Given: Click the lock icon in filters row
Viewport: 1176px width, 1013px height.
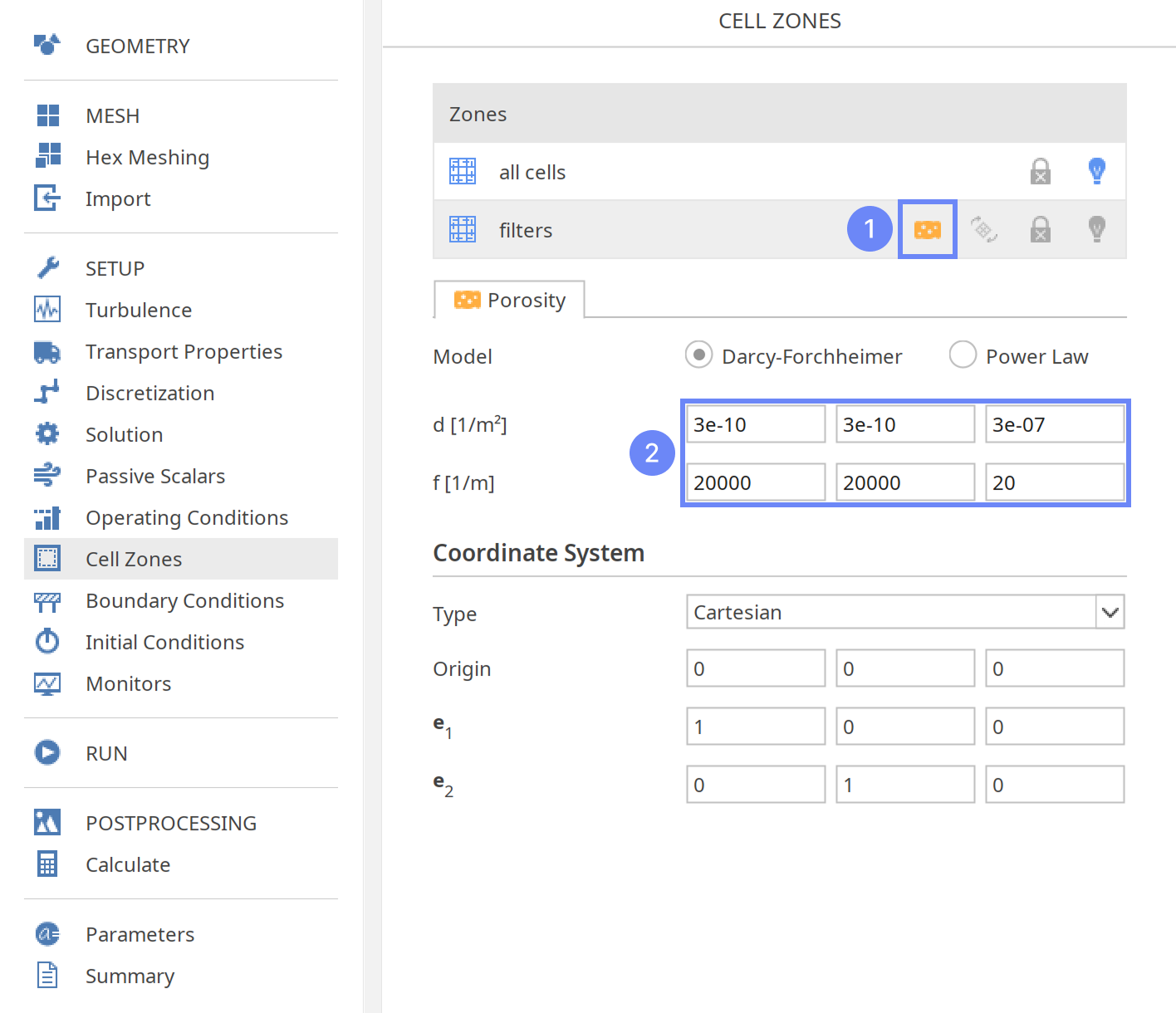Looking at the screenshot, I should tap(1040, 229).
